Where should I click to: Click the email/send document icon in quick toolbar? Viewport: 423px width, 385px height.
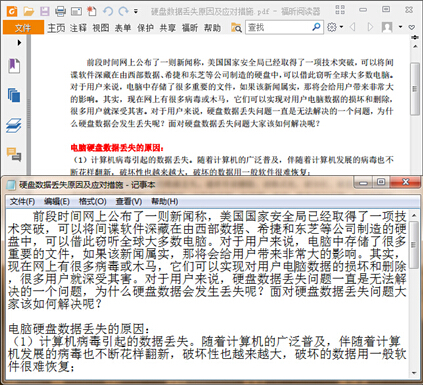click(76, 11)
